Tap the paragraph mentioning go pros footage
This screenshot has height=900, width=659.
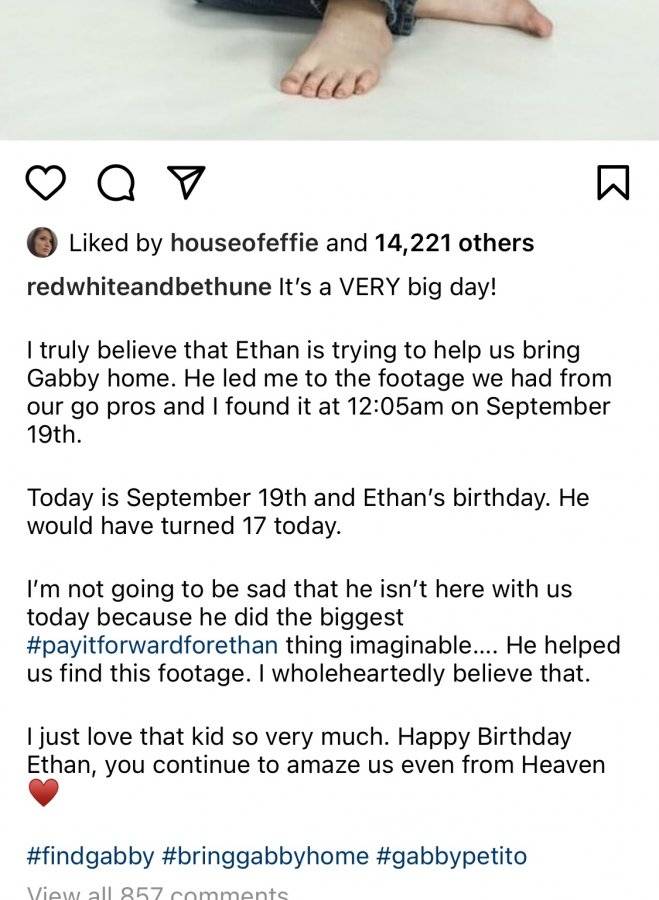(319, 393)
